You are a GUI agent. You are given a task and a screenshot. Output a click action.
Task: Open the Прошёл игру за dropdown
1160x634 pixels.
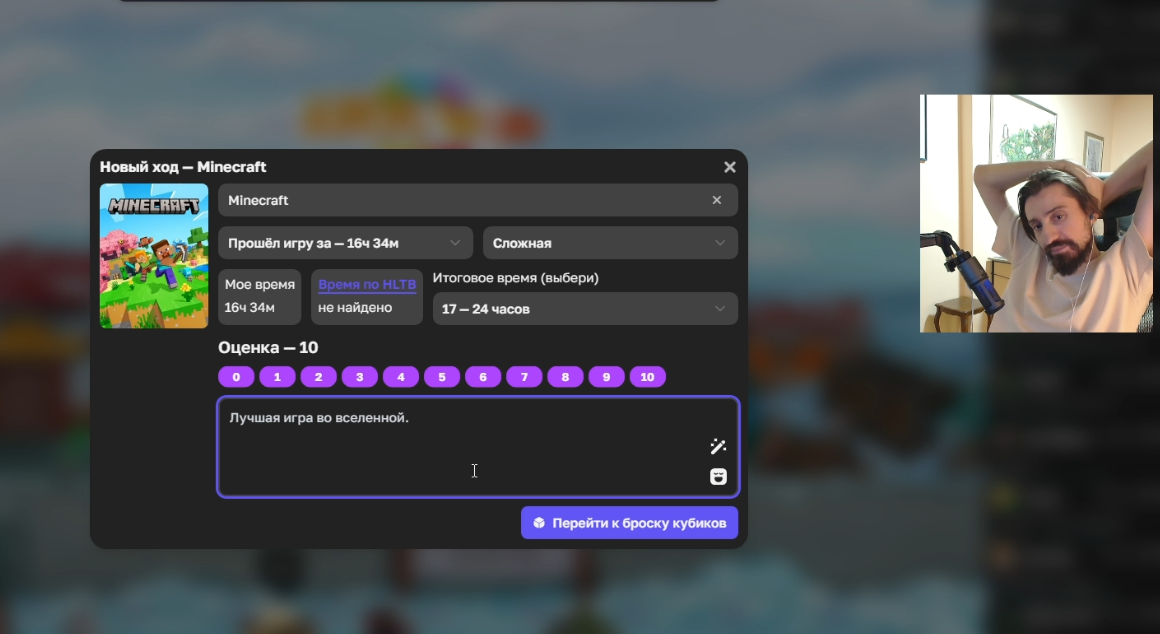pyautogui.click(x=345, y=243)
